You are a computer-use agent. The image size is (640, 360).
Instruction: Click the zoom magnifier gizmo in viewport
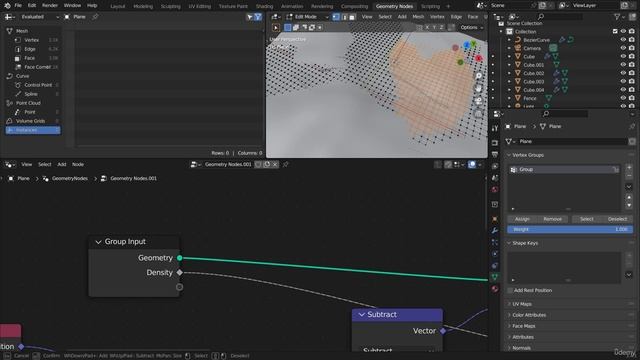click(478, 76)
